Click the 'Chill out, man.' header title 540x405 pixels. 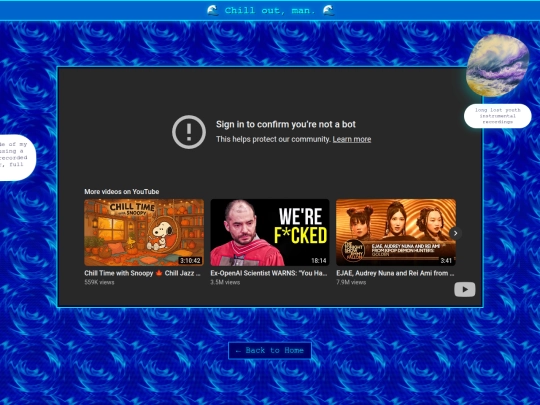pos(270,11)
